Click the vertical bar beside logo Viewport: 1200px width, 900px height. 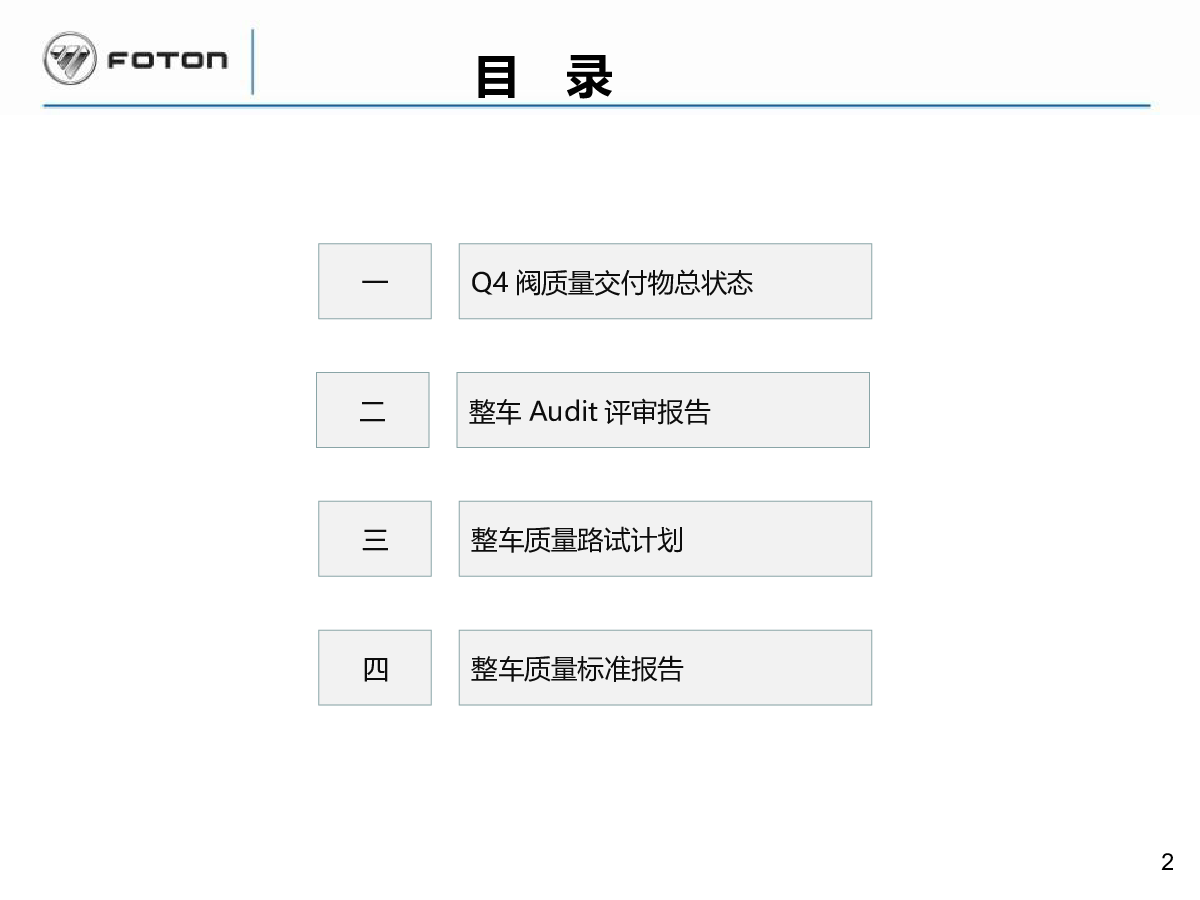coord(253,62)
